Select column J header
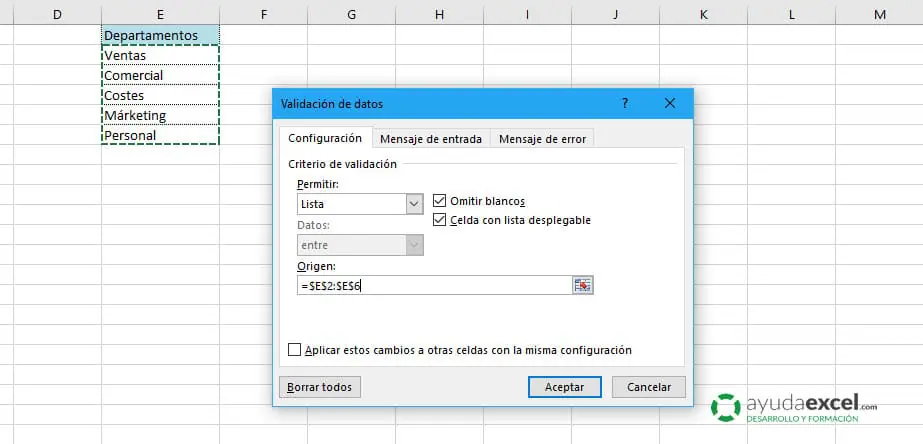This screenshot has width=923, height=444. coord(615,15)
